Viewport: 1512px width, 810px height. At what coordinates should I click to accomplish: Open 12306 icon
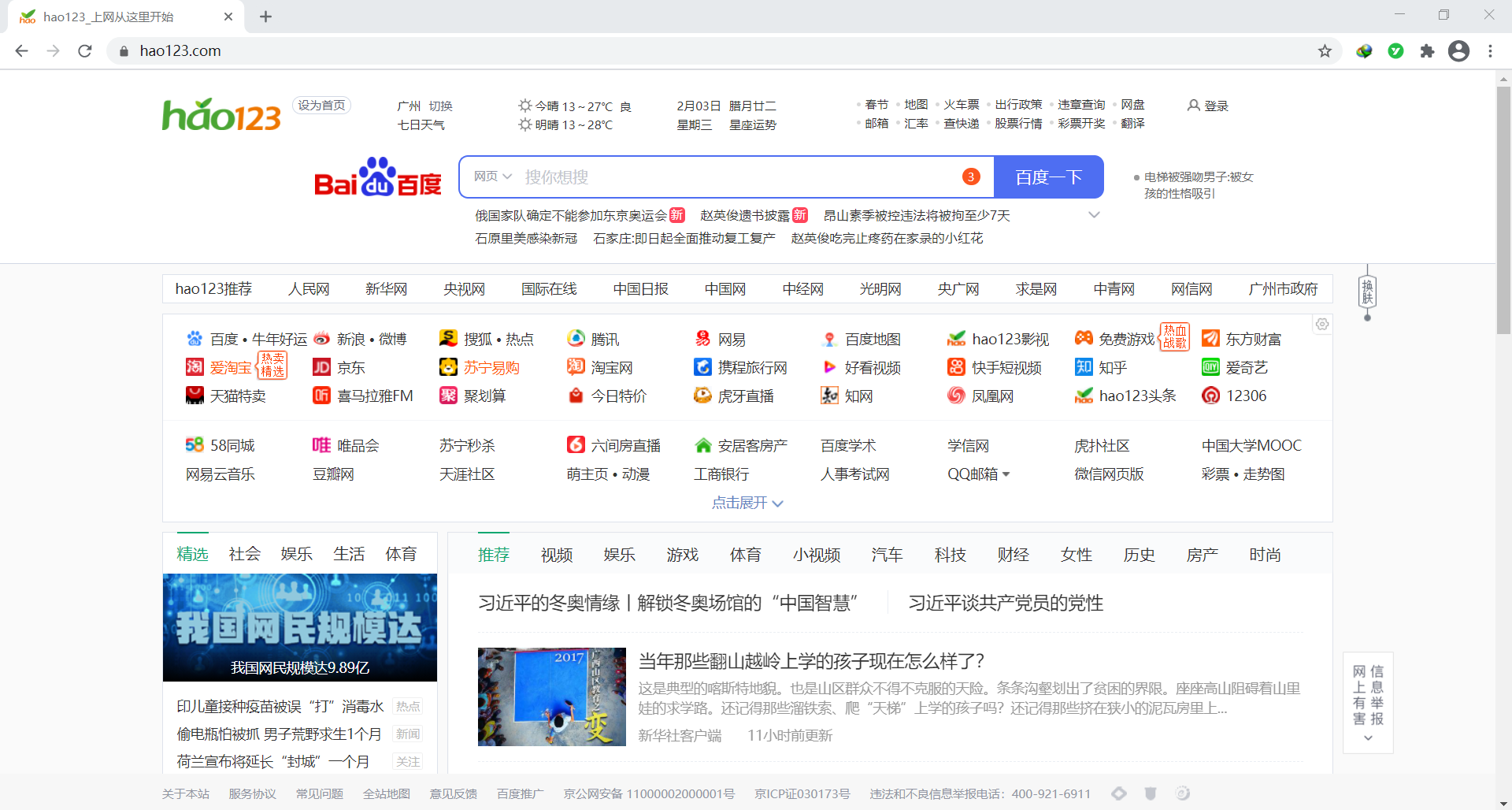(1210, 396)
